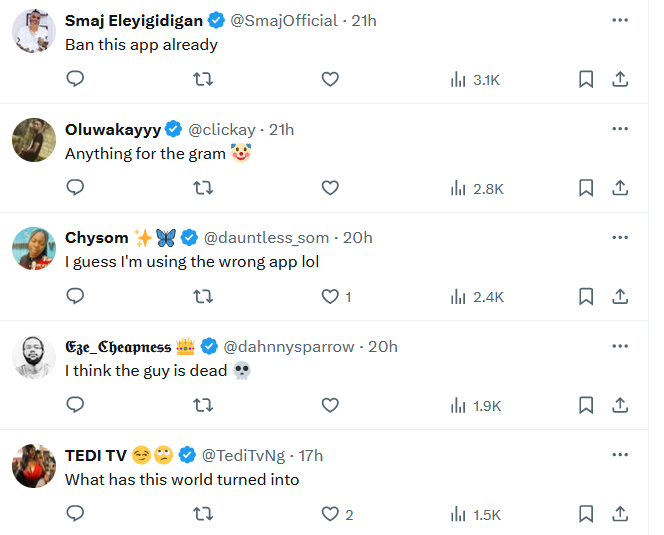The width and height of the screenshot is (664, 535).
Task: Reply to Smaj Eleyigidigan's tweet
Action: tap(75, 79)
